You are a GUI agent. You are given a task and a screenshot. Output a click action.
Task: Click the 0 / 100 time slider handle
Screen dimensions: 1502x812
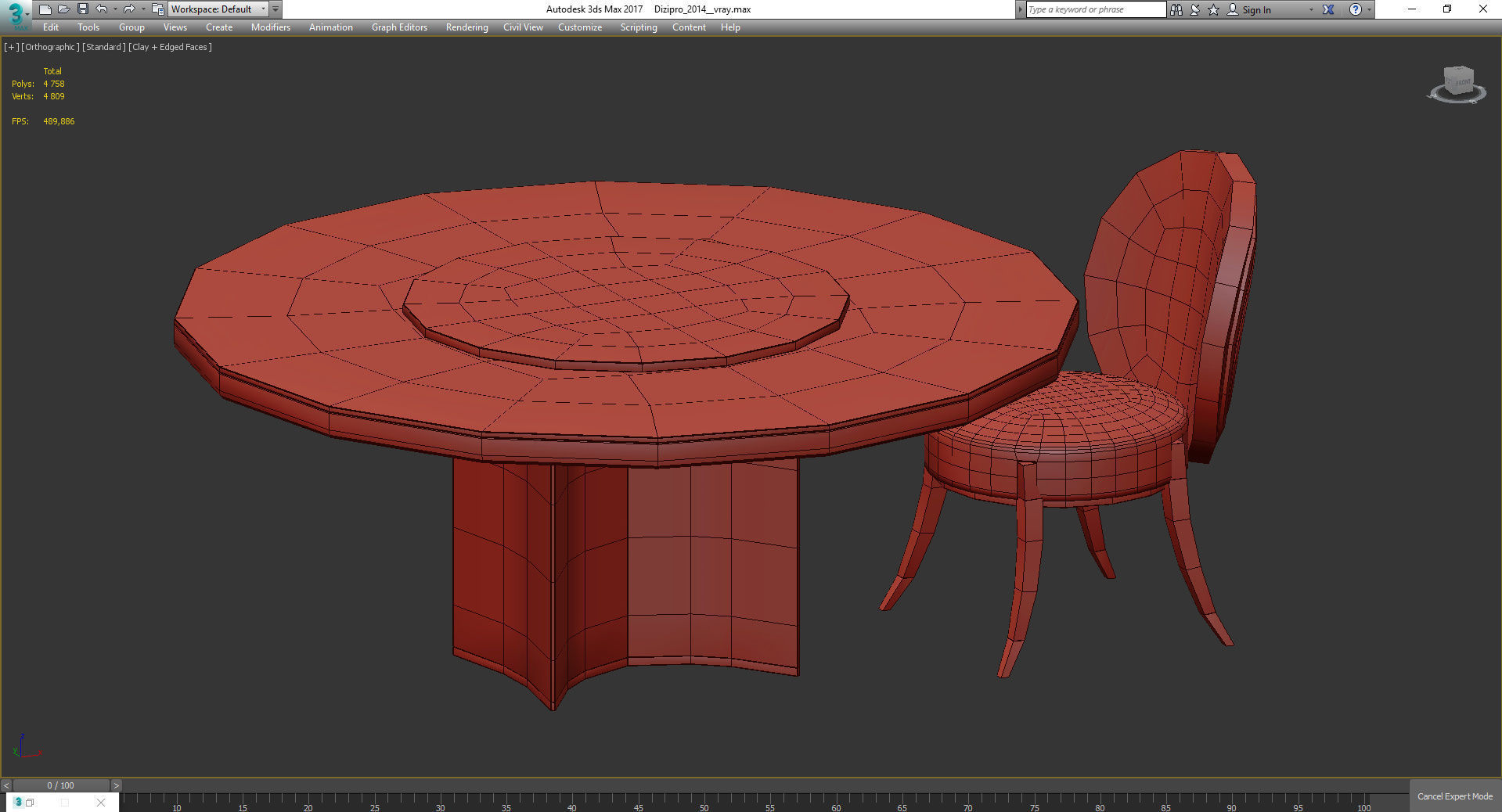[x=61, y=785]
